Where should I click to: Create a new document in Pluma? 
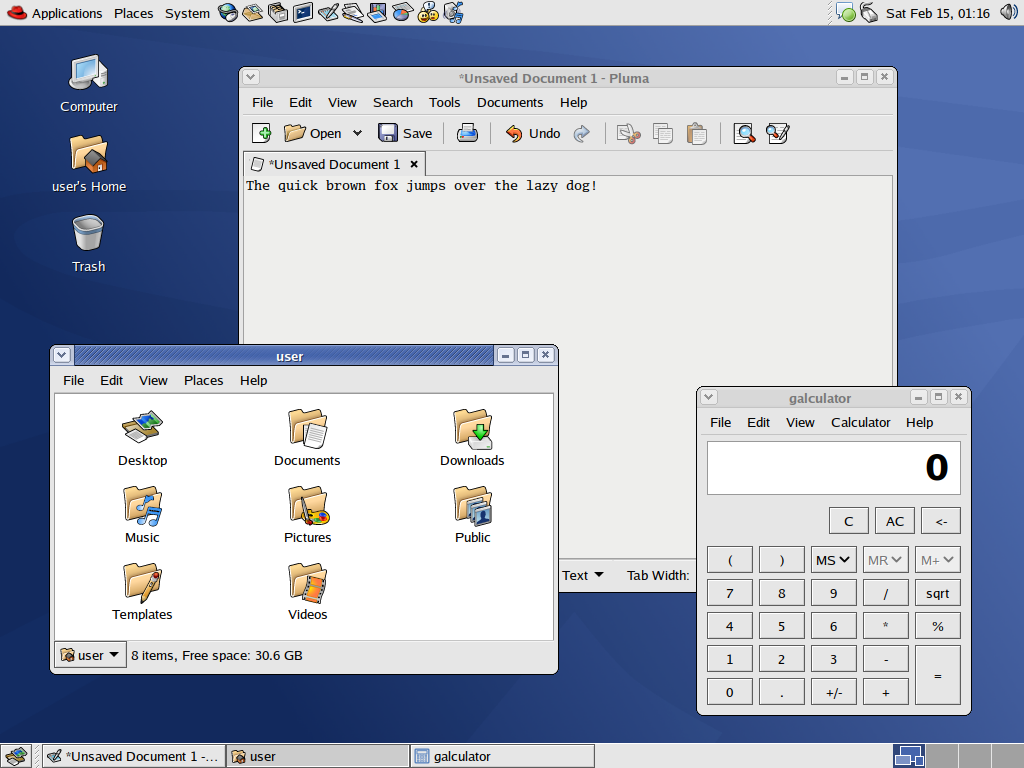pyautogui.click(x=262, y=133)
